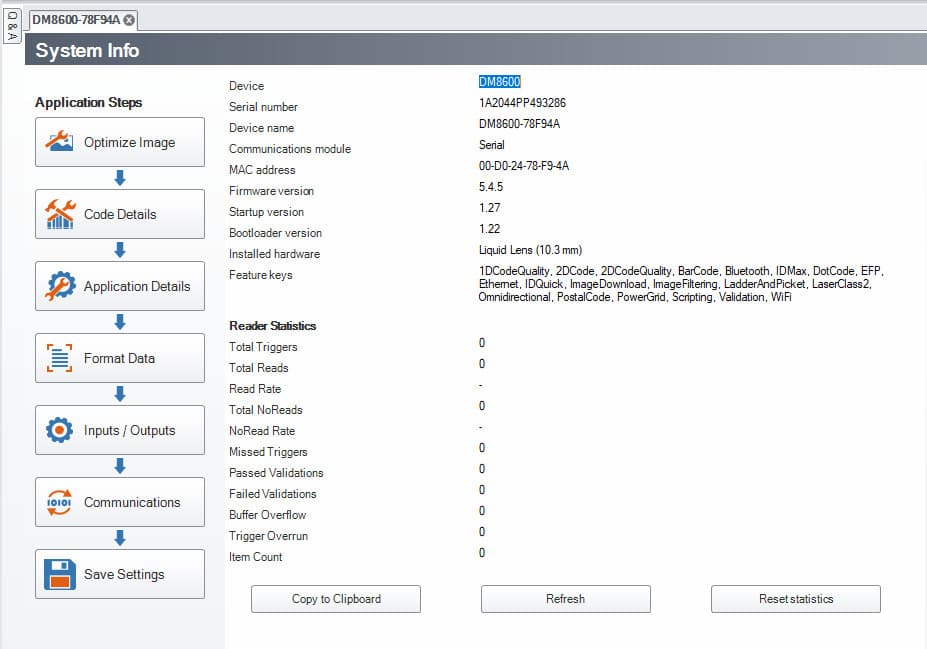Viewport: 927px width, 649px height.
Task: Click the Optimize Image wrench-picture icon
Action: pos(60,142)
